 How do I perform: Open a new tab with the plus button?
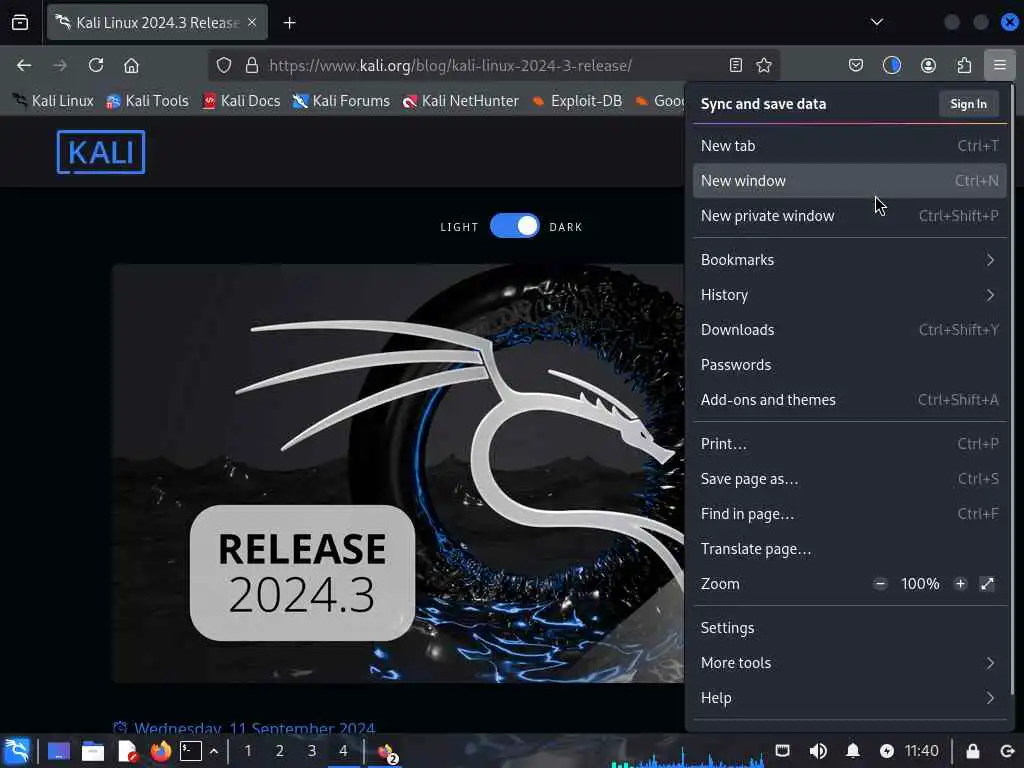(x=289, y=23)
